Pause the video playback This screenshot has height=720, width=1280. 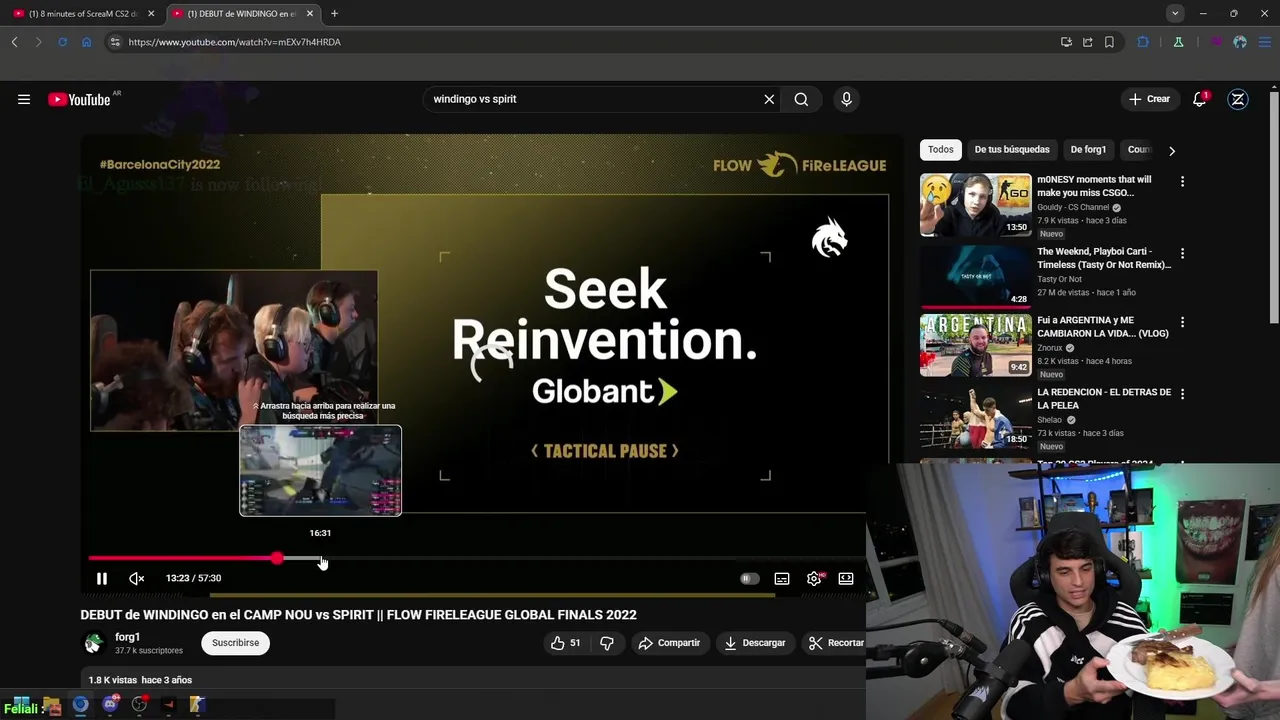101,578
